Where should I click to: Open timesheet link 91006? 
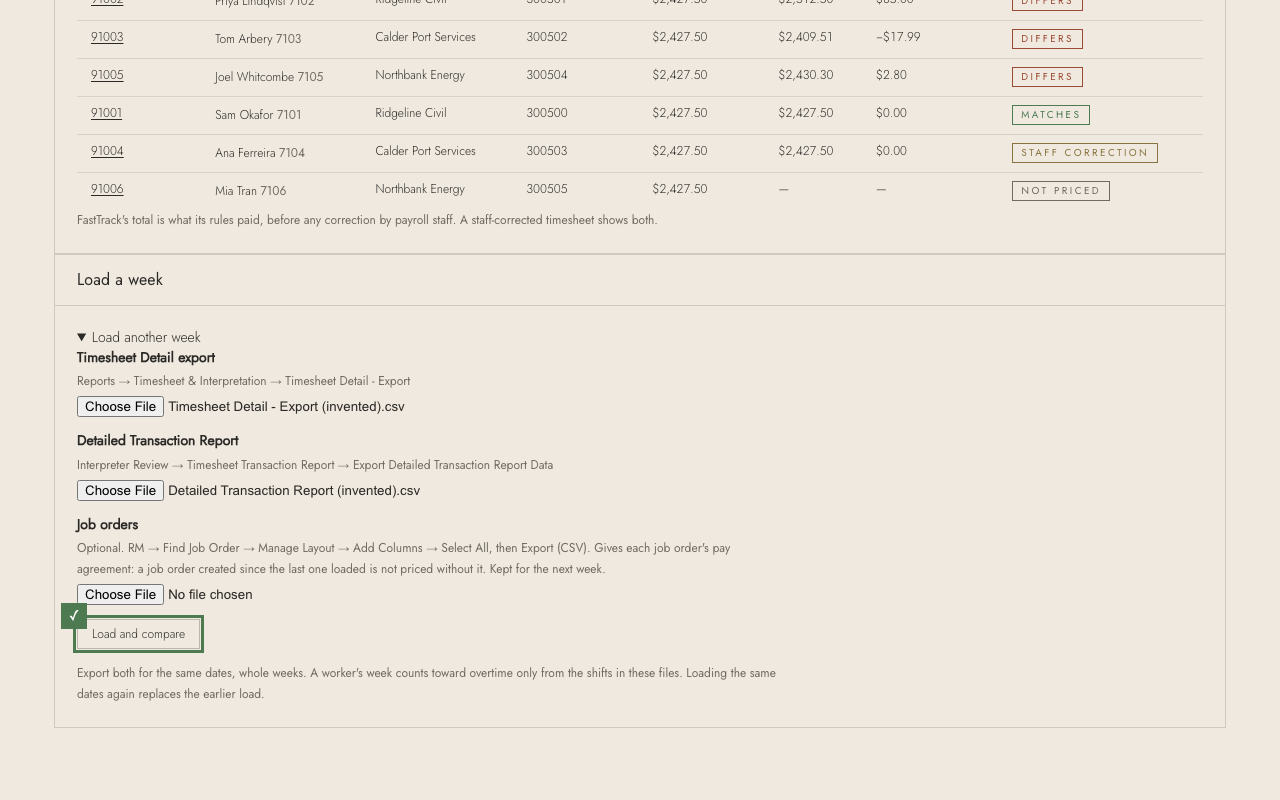107,189
